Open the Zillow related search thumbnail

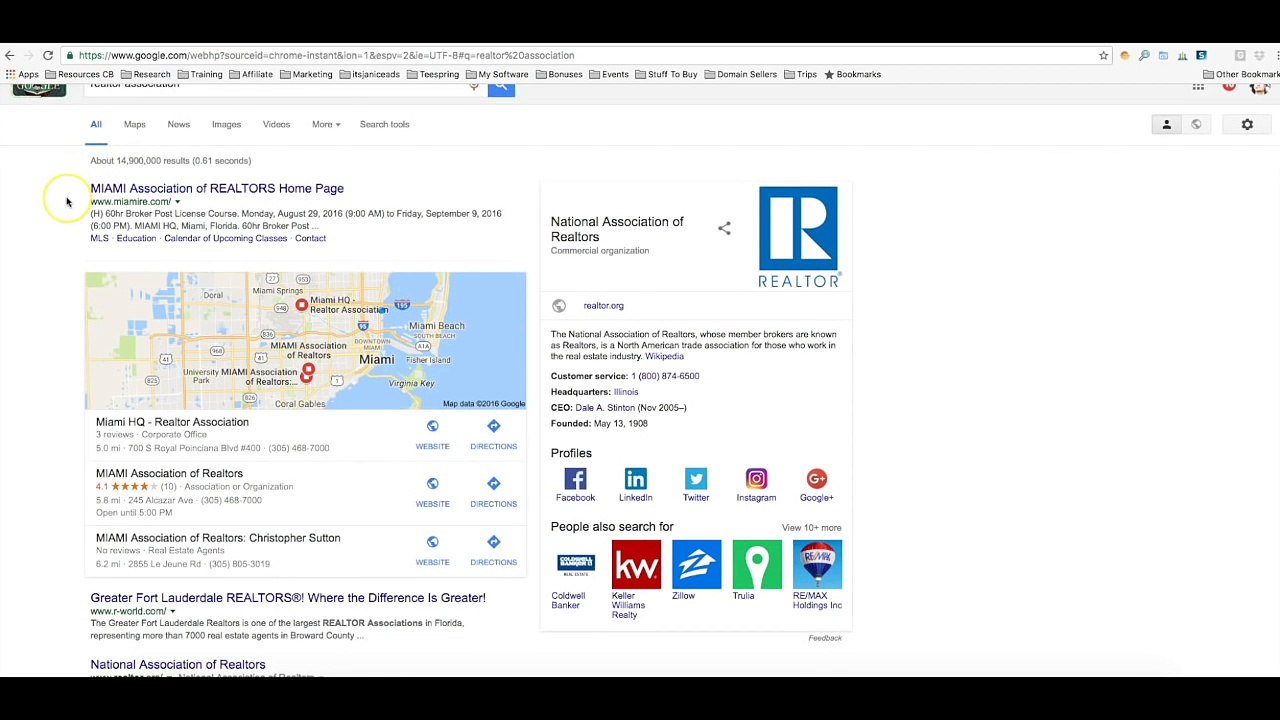coord(696,565)
